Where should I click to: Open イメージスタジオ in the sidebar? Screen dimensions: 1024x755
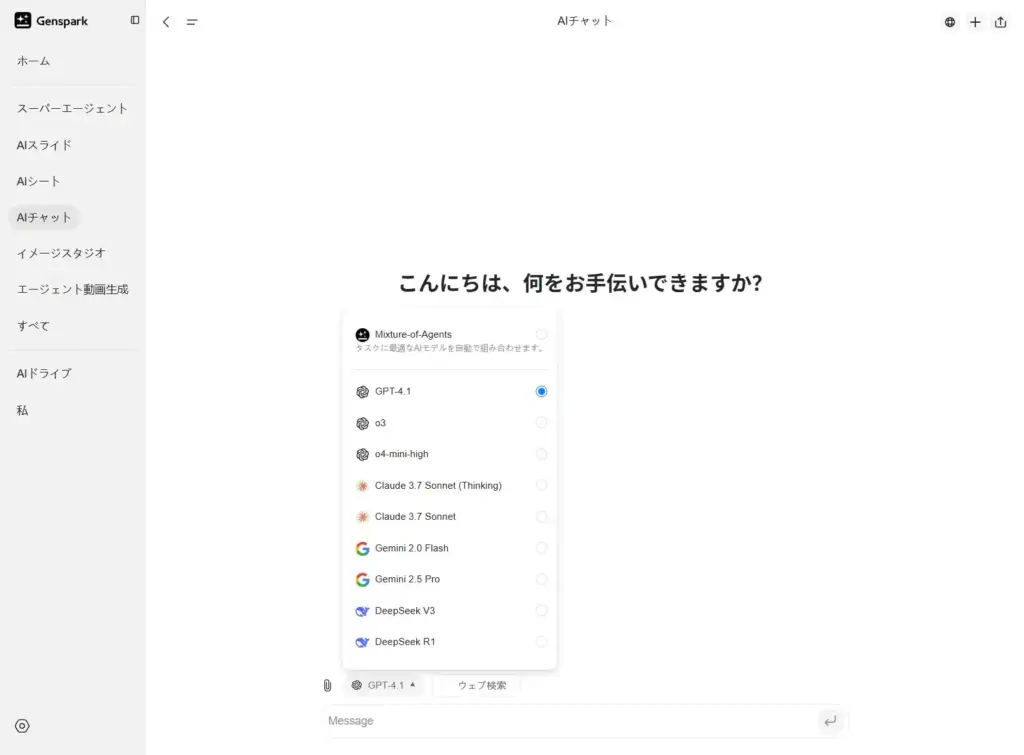61,253
